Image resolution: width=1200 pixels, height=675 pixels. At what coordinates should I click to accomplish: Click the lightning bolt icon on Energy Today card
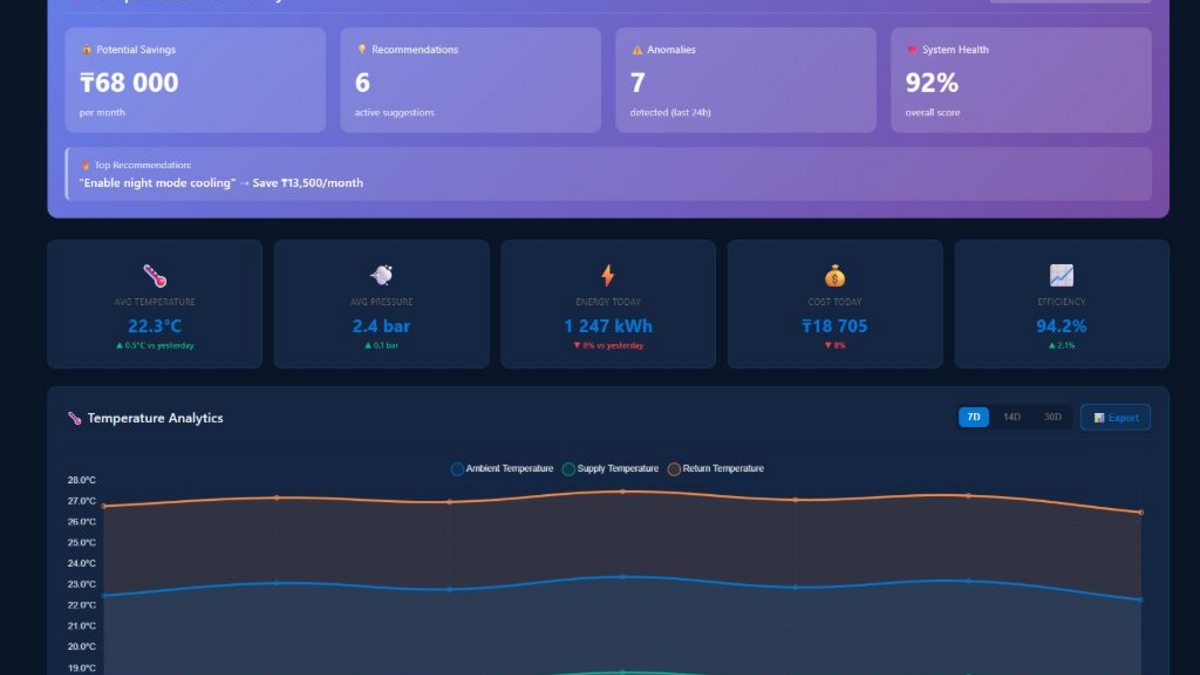click(x=607, y=276)
